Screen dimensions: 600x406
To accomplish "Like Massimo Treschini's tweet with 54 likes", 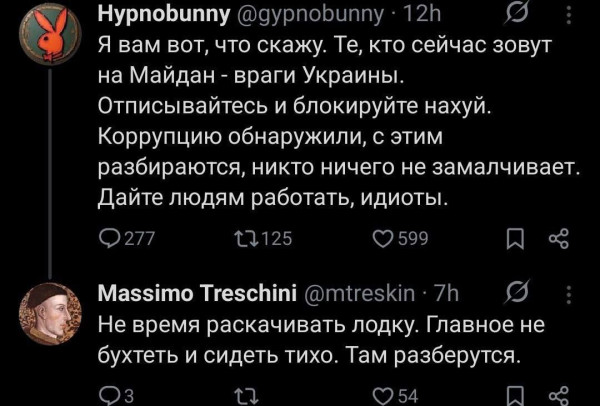I will 379,396.
